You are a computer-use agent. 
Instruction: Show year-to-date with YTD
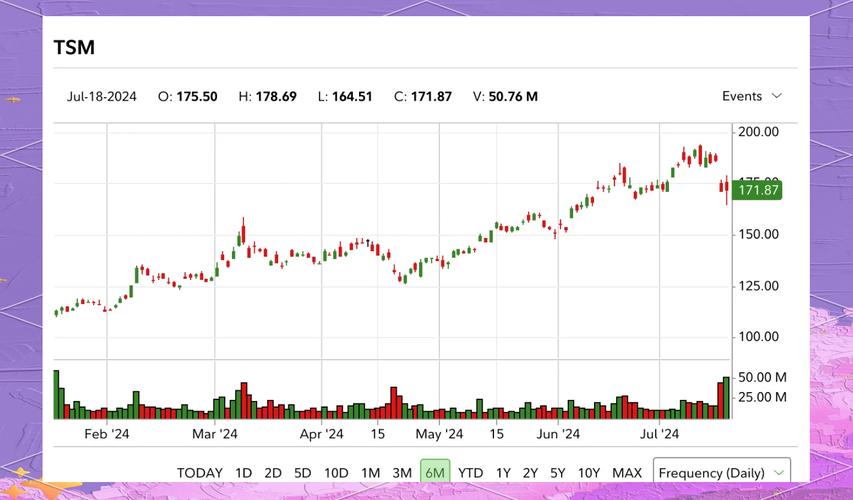tap(470, 473)
